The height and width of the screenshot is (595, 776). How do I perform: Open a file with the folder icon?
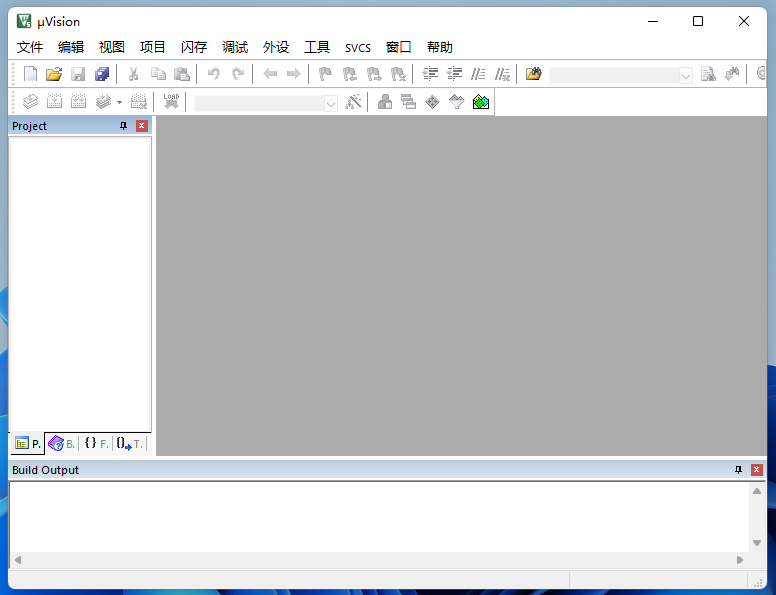(x=54, y=74)
